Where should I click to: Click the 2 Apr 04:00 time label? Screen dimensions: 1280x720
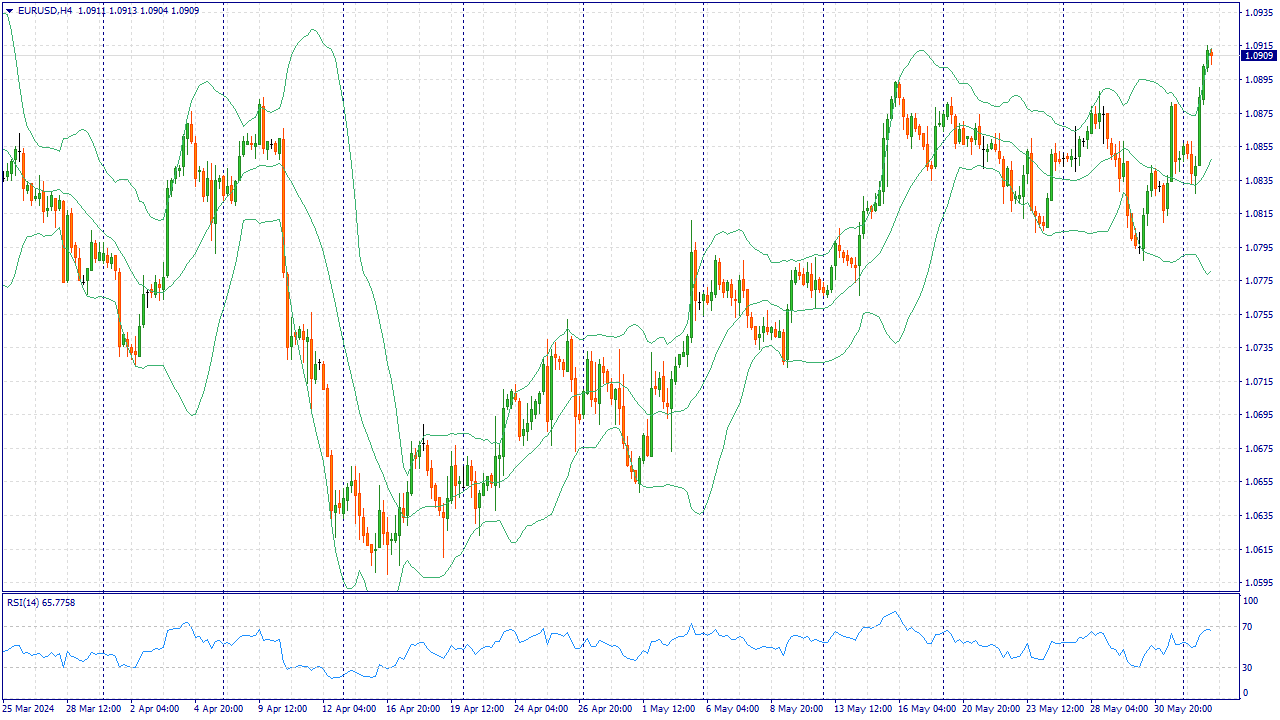(155, 709)
